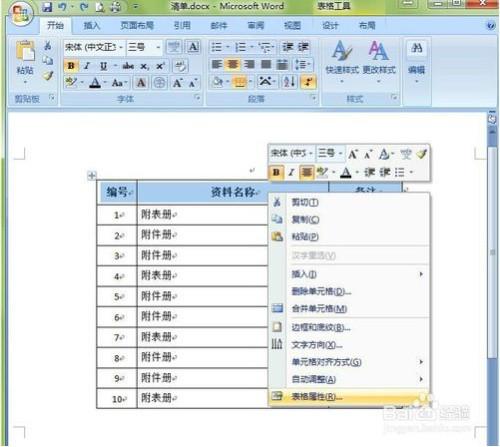
Task: Click the Change Styles icon
Action: (x=378, y=51)
